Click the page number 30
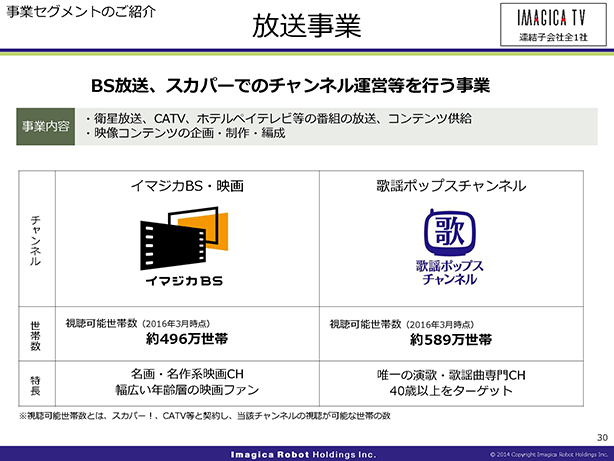 point(602,437)
